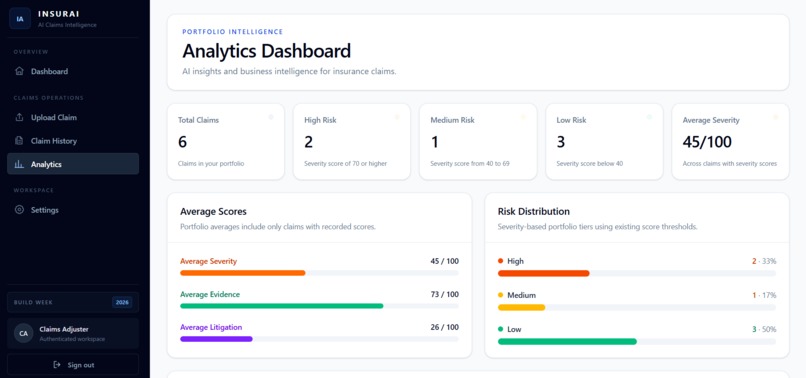The width and height of the screenshot is (806, 378).
Task: Click the Low risk distribution bar
Action: (637, 341)
